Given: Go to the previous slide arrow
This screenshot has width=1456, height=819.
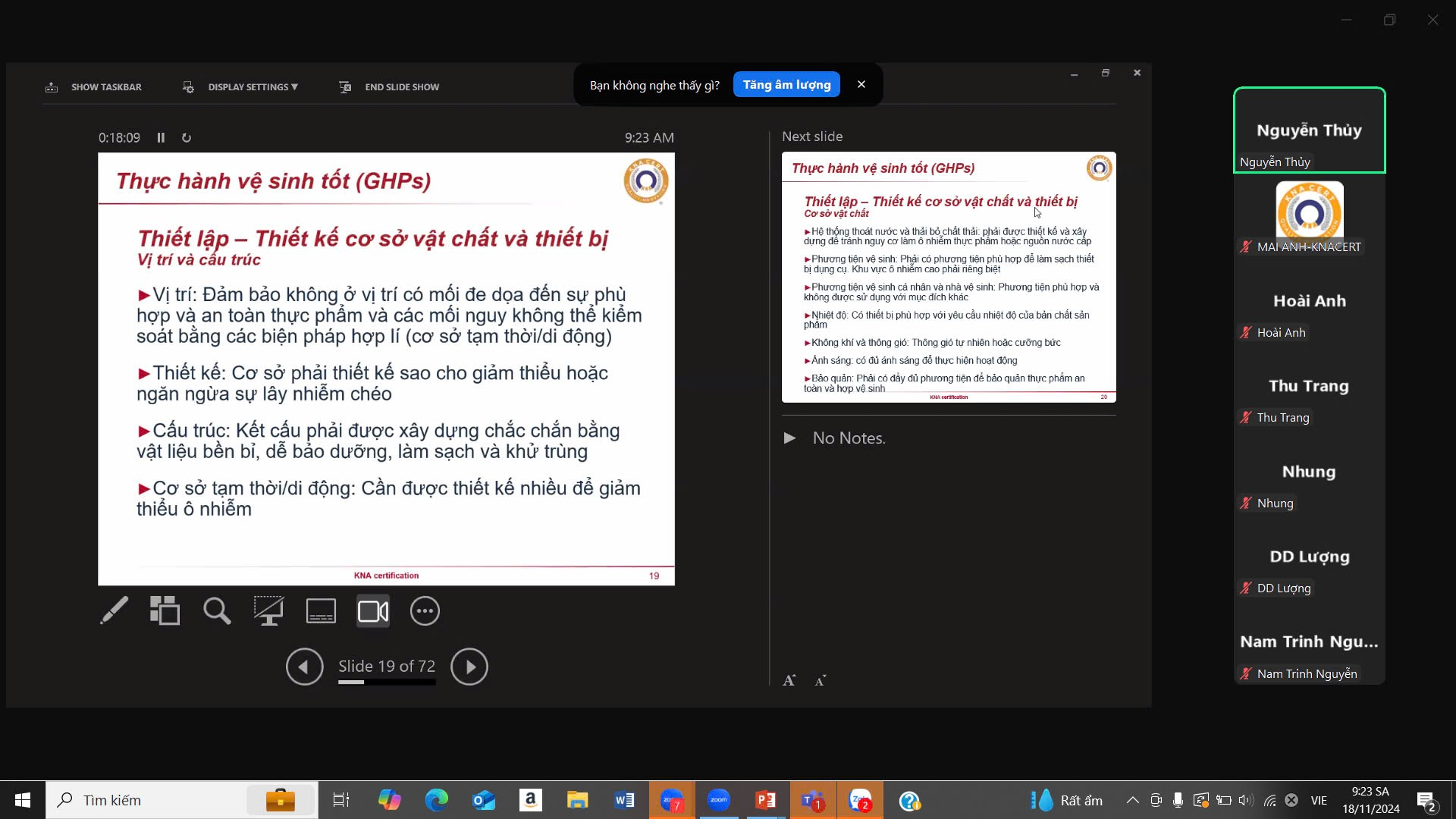Looking at the screenshot, I should pos(304,667).
